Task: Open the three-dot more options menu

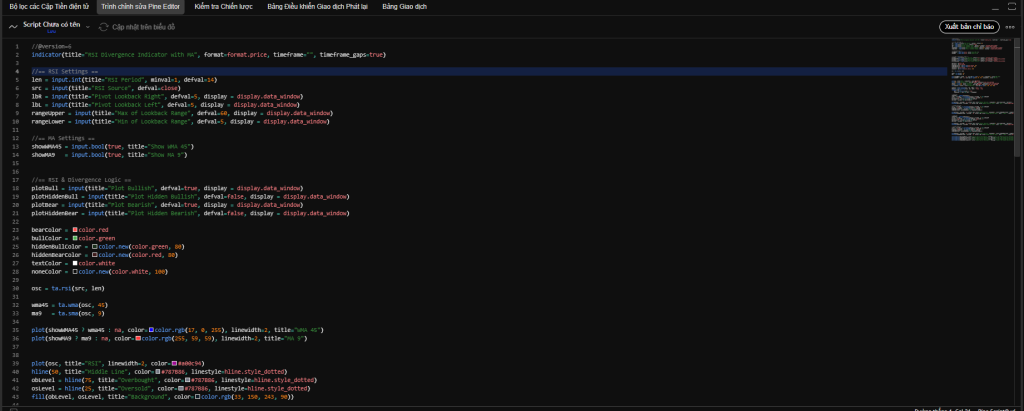Action: 1012,26
